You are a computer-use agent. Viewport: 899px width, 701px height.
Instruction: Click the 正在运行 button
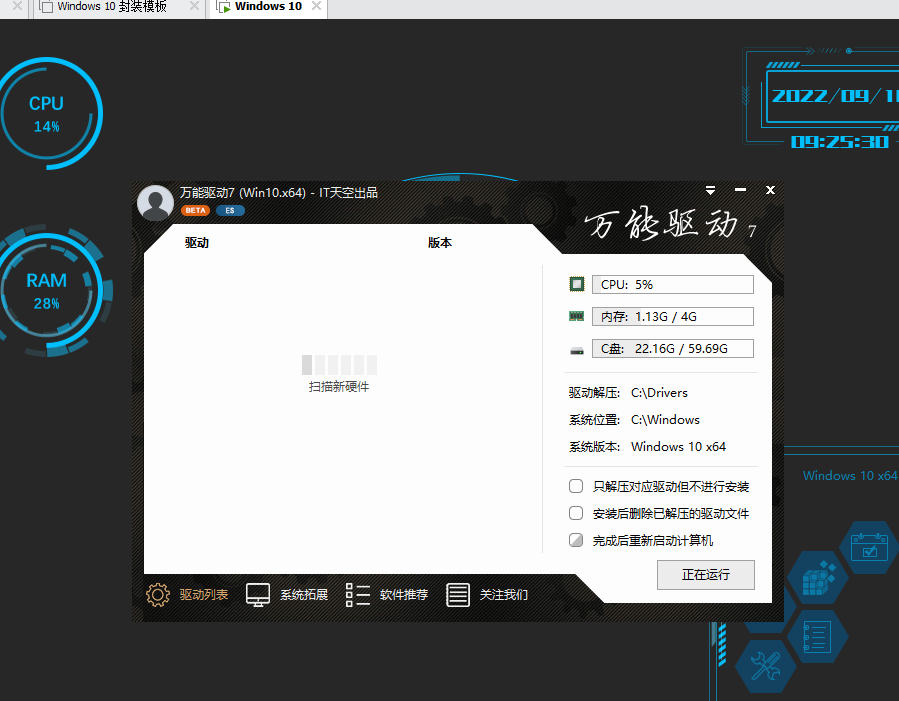click(706, 575)
